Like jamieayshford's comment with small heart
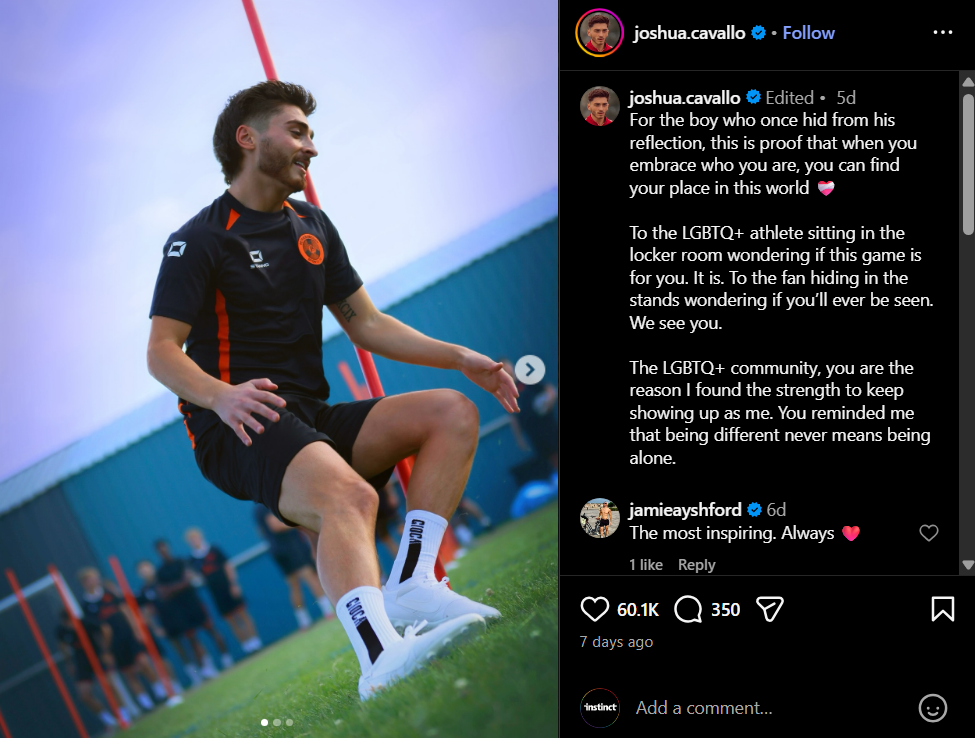 pos(929,533)
